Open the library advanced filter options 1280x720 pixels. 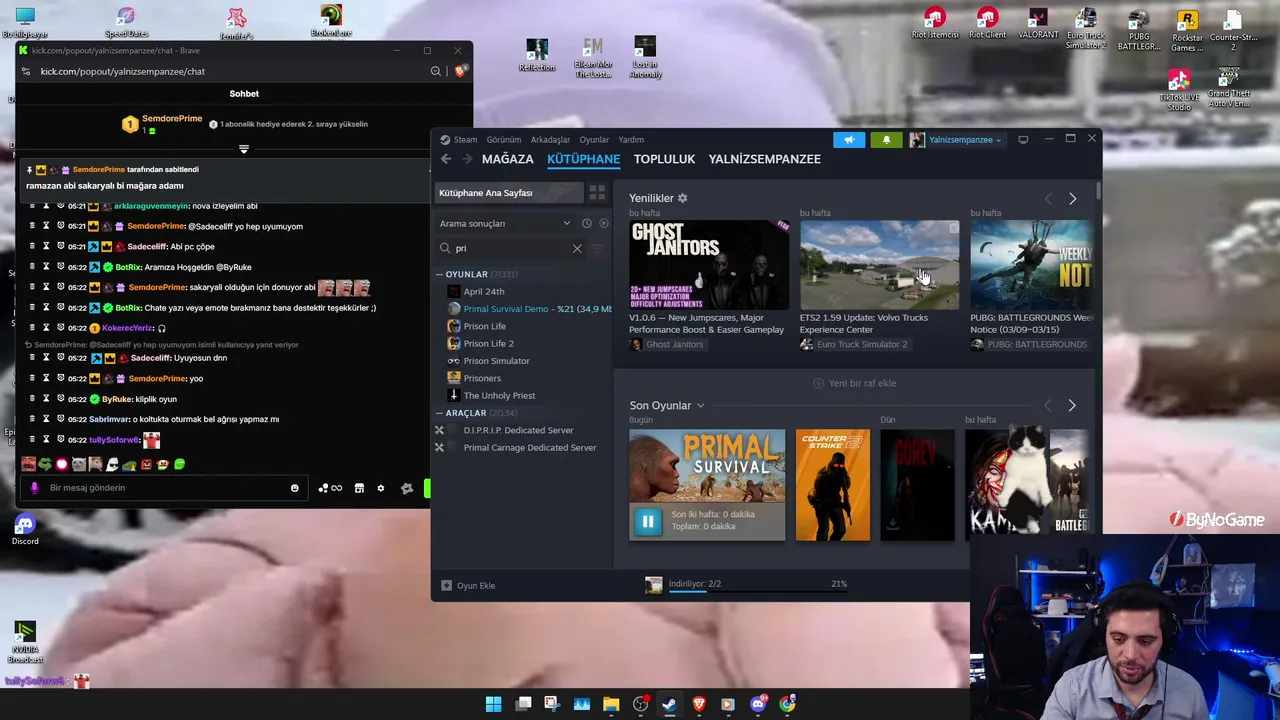click(598, 248)
